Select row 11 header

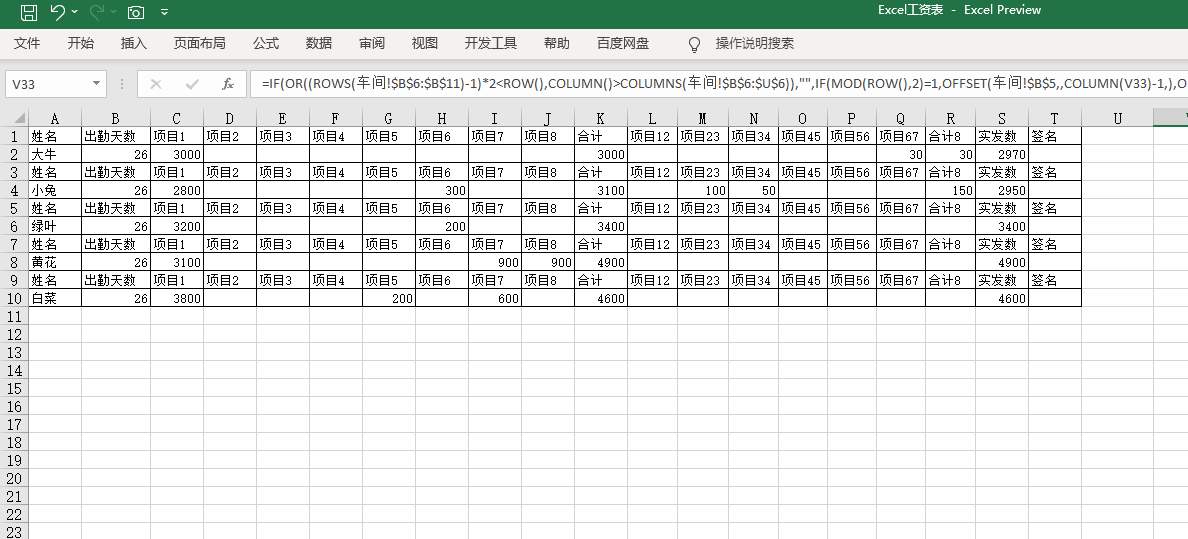[15, 316]
